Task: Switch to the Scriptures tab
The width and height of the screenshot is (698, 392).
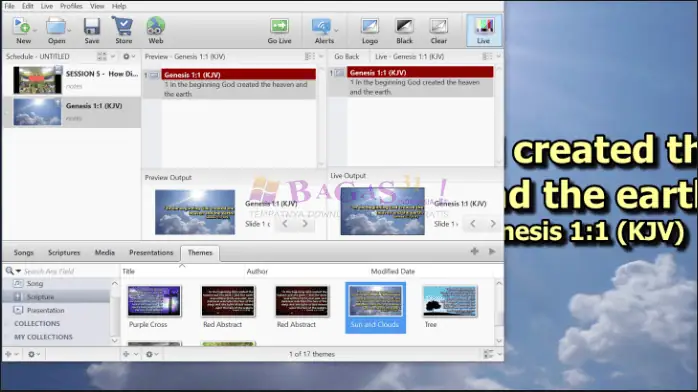Action: [x=64, y=253]
